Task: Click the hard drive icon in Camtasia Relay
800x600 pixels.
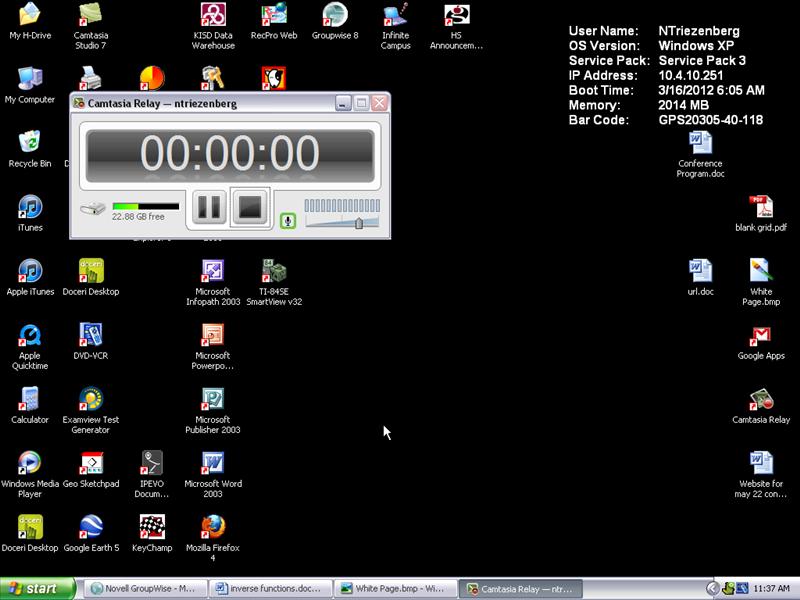Action: pyautogui.click(x=92, y=208)
